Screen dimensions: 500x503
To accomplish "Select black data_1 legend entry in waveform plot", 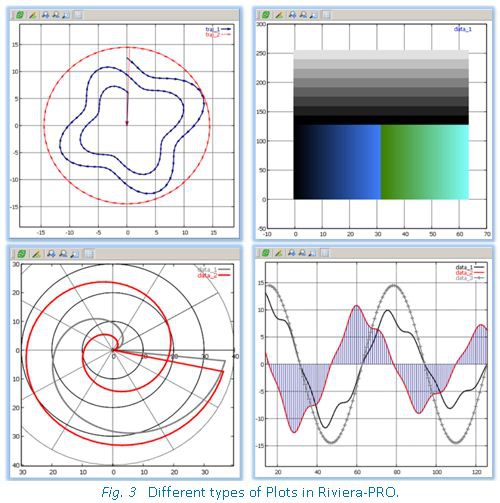I will pos(469,267).
